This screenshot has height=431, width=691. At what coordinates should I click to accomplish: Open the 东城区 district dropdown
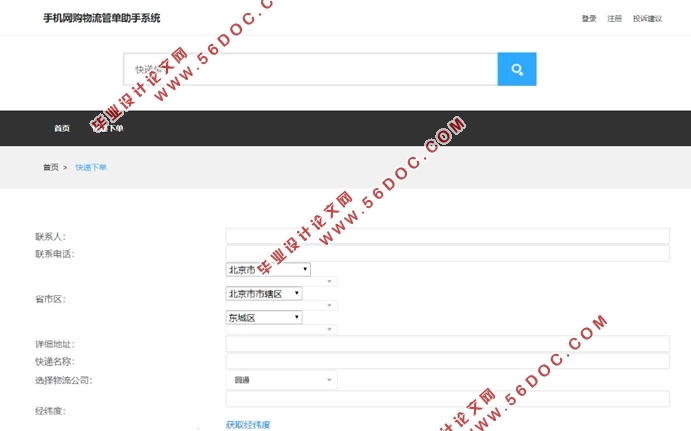click(264, 317)
